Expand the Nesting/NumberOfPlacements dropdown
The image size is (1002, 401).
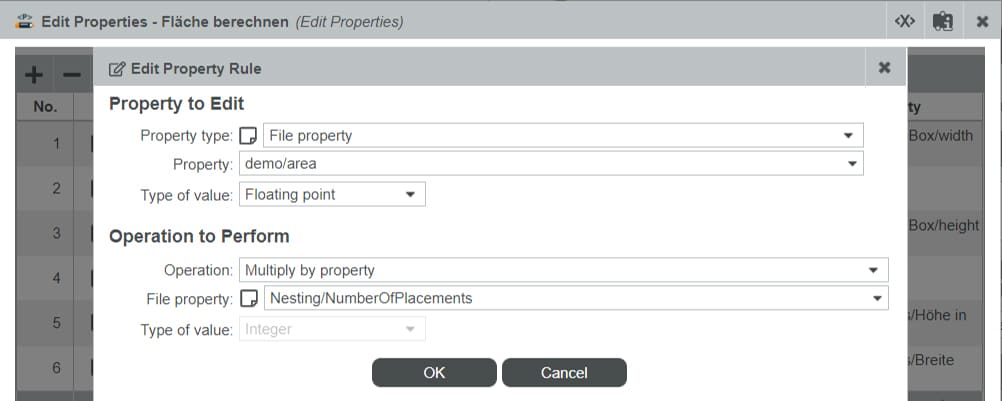[x=876, y=298]
